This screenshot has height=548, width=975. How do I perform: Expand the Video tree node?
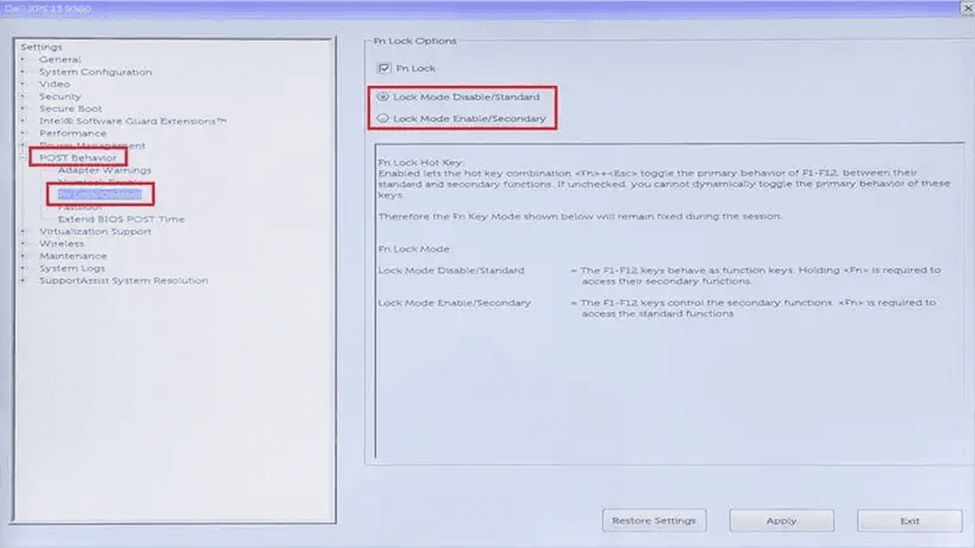pos(23,84)
